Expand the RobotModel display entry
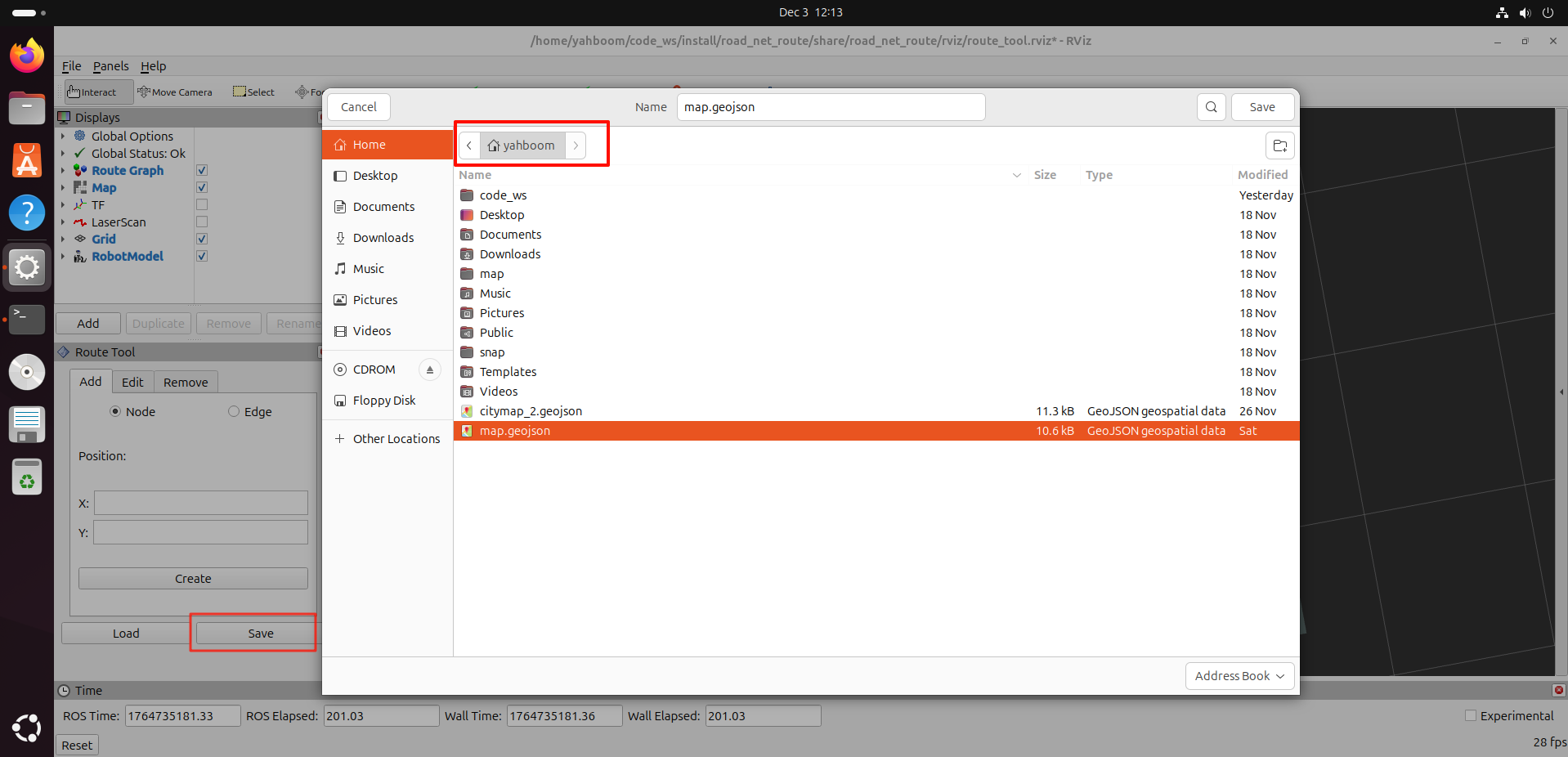 pos(63,257)
